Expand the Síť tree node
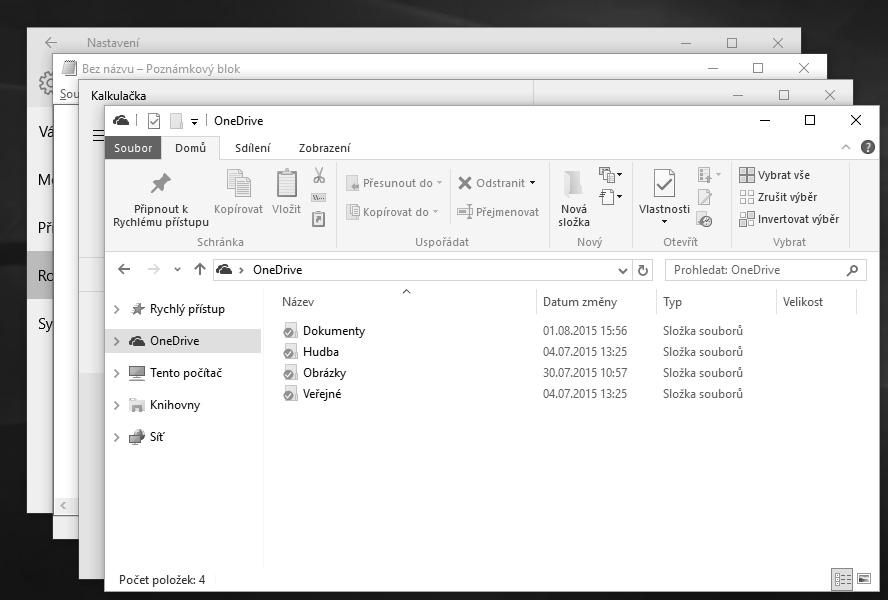888x600 pixels. pyautogui.click(x=117, y=437)
